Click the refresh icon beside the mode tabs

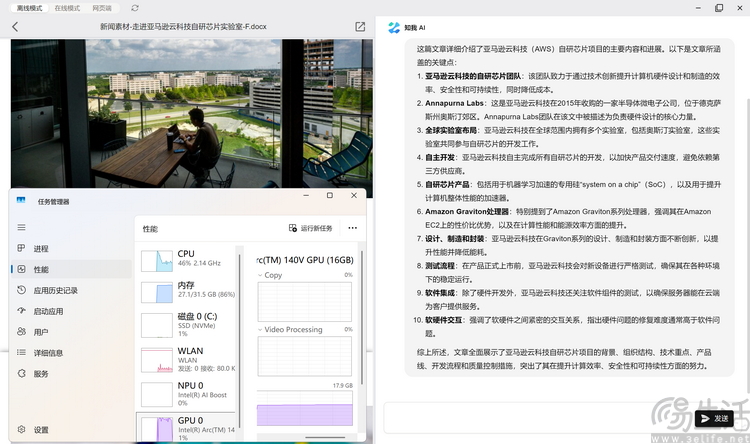click(x=135, y=8)
